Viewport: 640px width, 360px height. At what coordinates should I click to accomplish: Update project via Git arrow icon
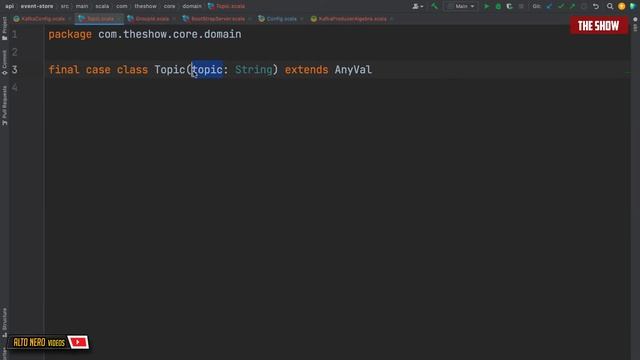coord(549,6)
